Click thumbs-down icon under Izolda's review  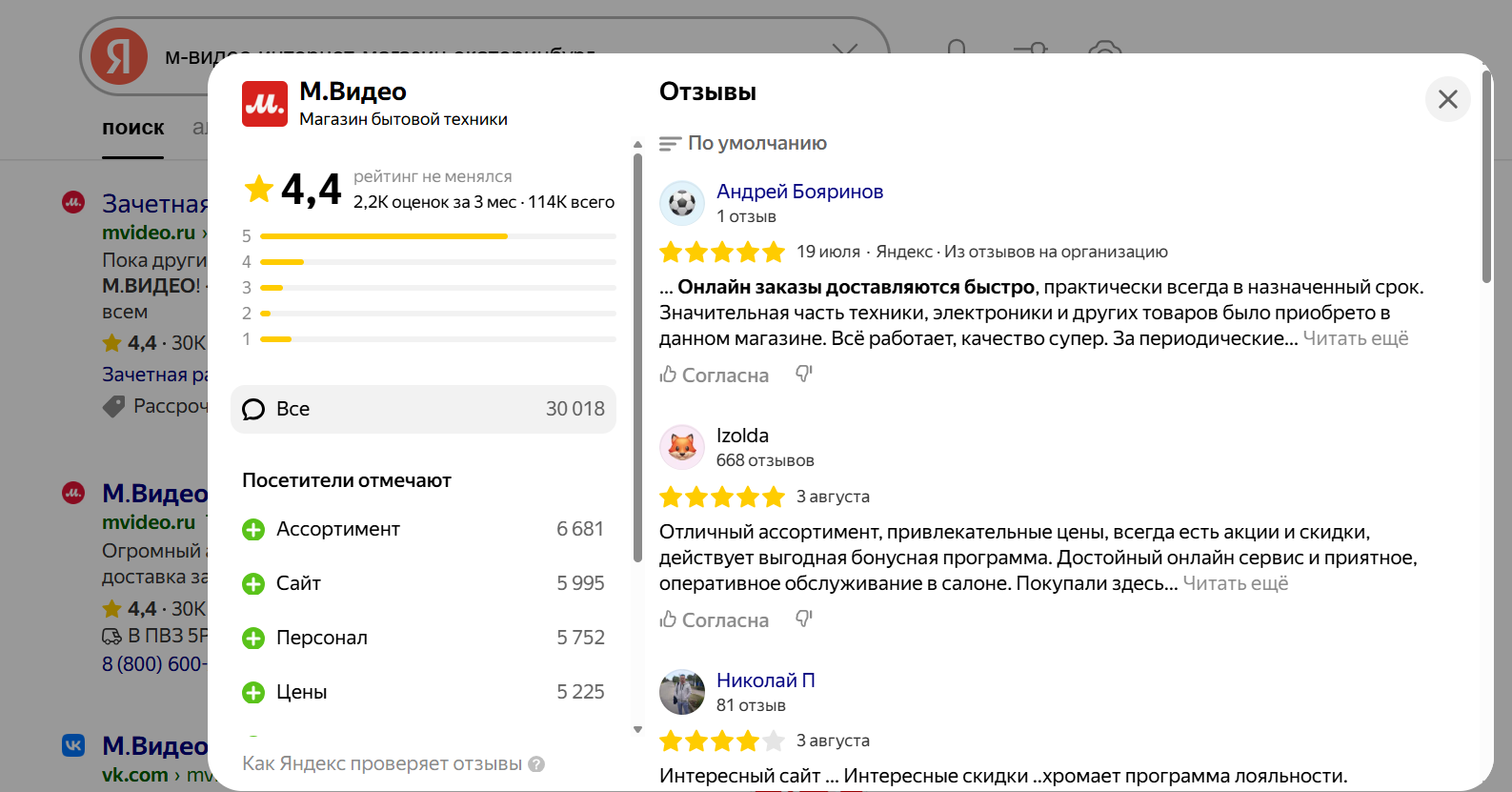tap(804, 619)
